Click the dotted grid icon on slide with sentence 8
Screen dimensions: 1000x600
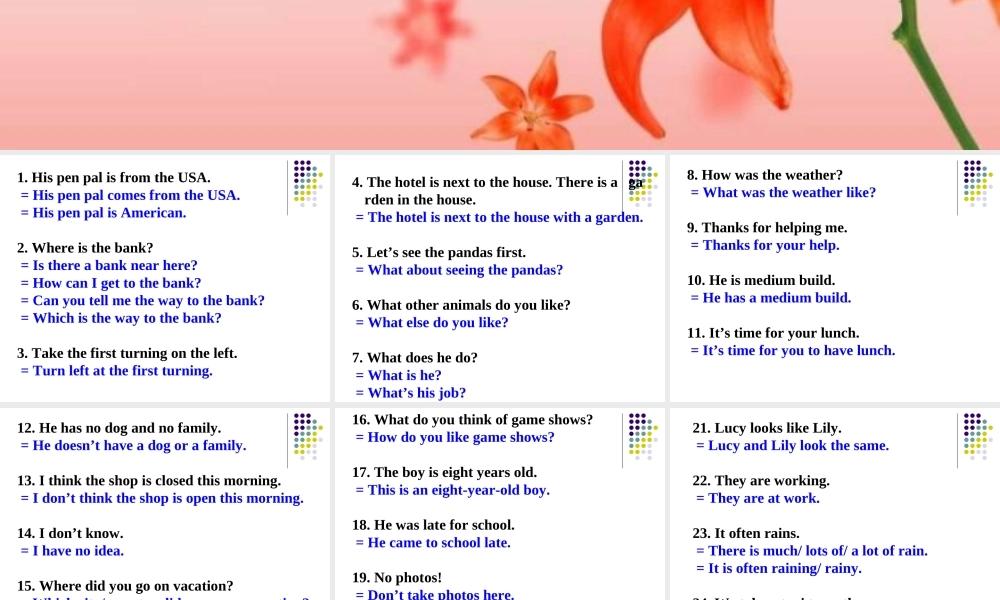978,184
